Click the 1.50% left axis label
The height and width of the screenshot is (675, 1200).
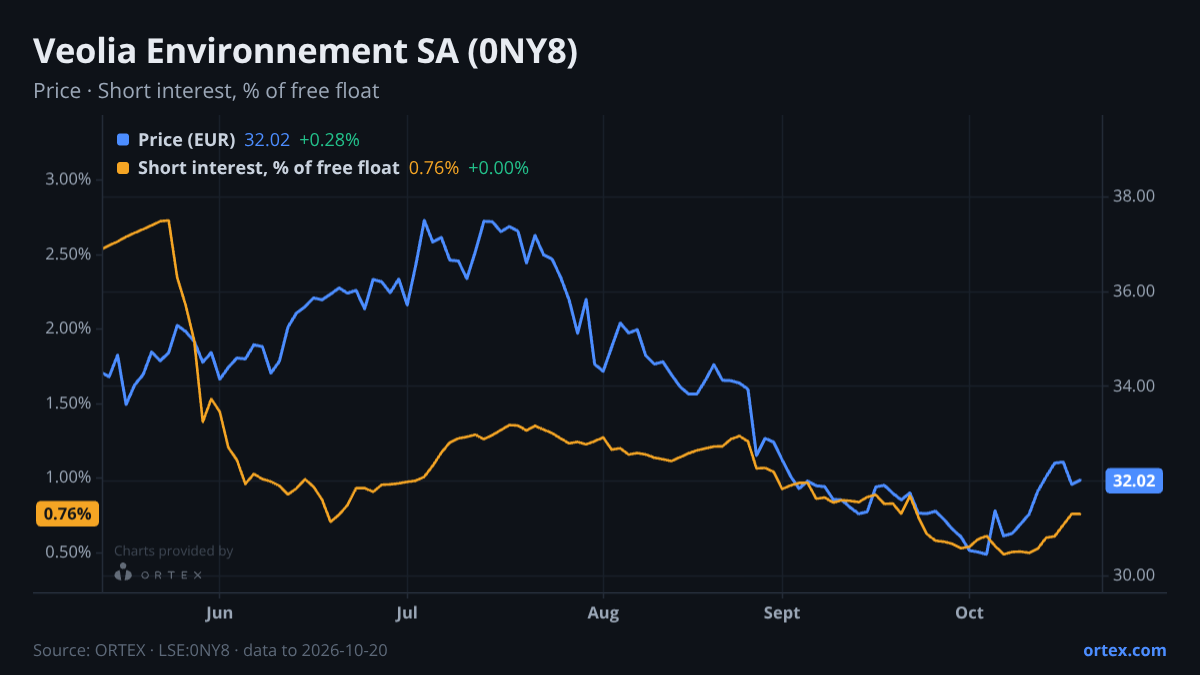[69, 403]
